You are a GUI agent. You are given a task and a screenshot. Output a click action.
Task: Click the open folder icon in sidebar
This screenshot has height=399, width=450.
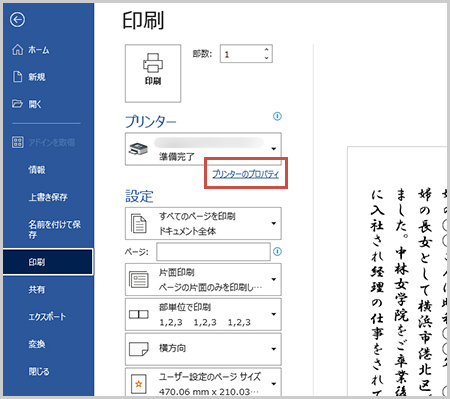(17, 104)
